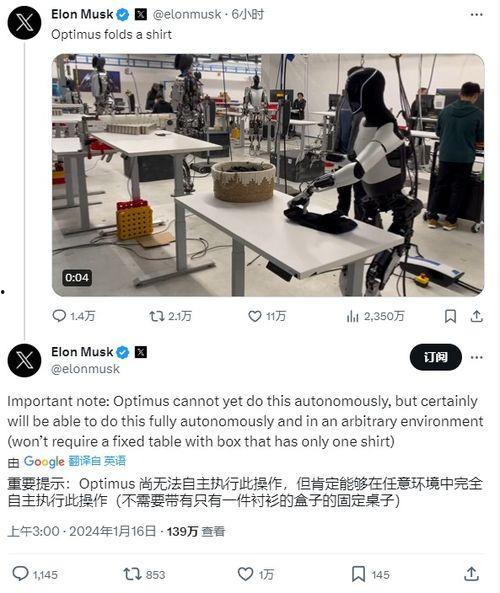This screenshot has width=500, height=593.
Task: Open Elon Musk's top profile avatar
Action: point(24,23)
